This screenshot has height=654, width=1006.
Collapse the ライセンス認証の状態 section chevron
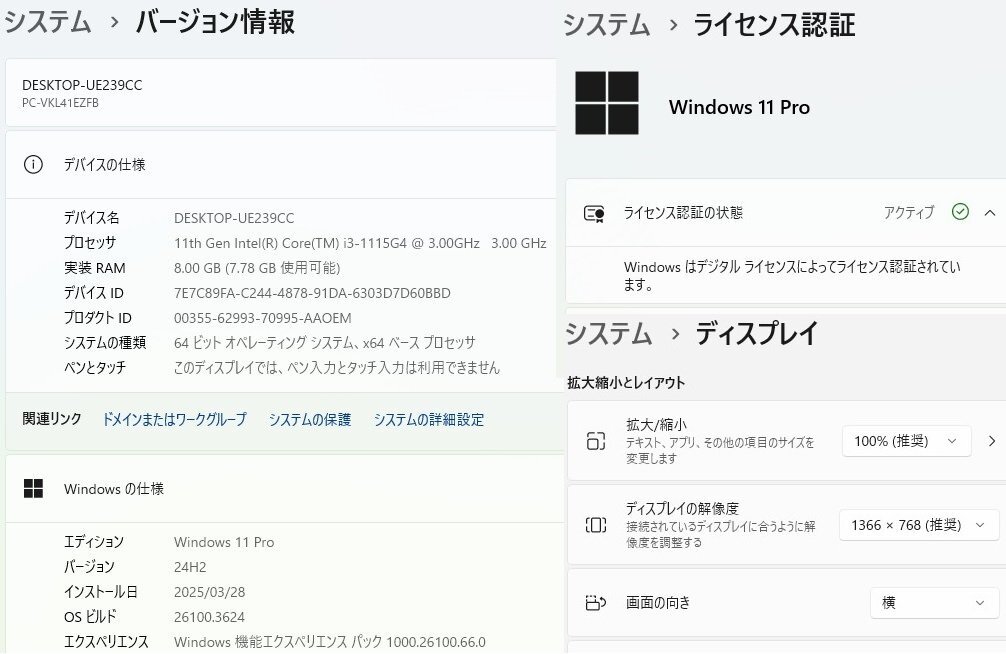coord(990,212)
